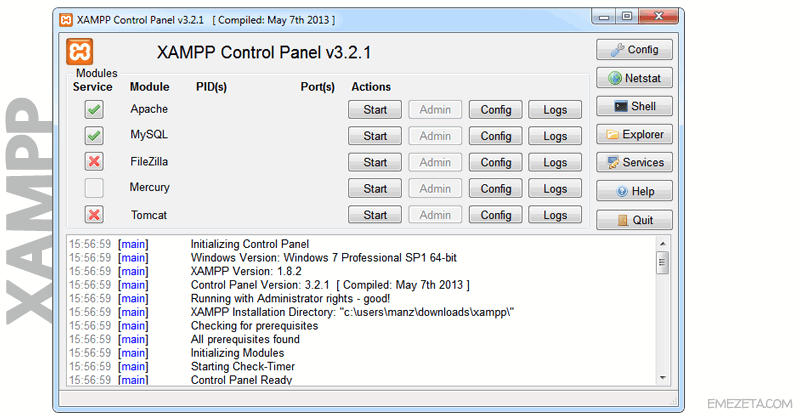
Task: Start the Tomcat module
Action: pos(375,215)
